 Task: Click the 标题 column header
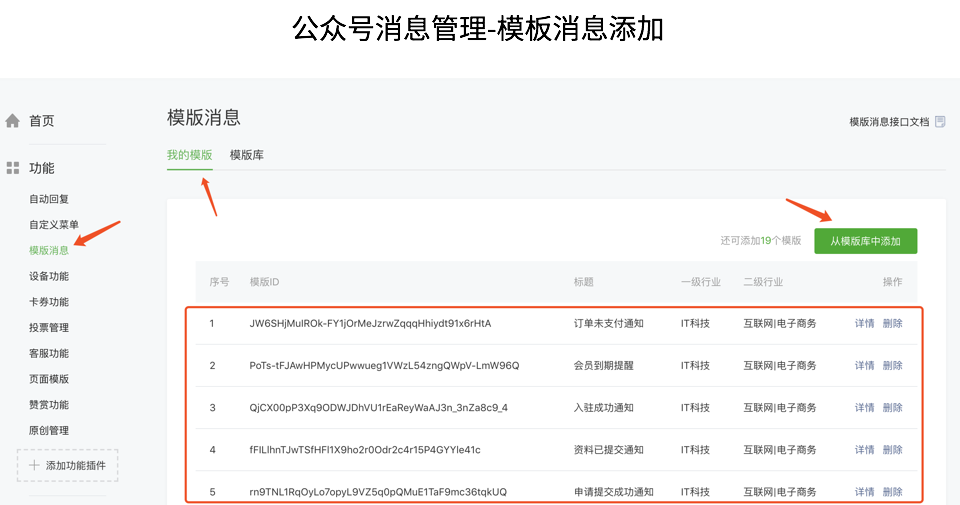(583, 282)
